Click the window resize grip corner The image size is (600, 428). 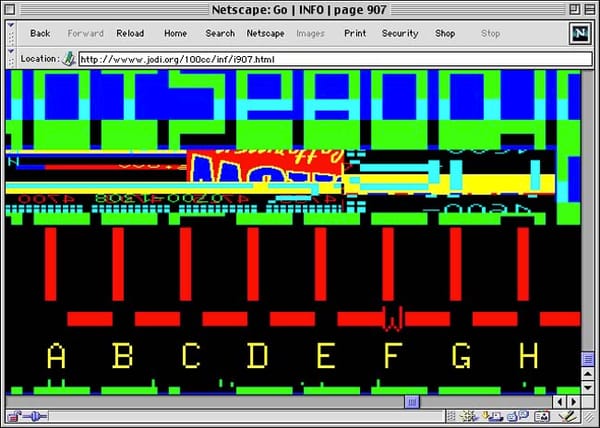click(x=589, y=416)
